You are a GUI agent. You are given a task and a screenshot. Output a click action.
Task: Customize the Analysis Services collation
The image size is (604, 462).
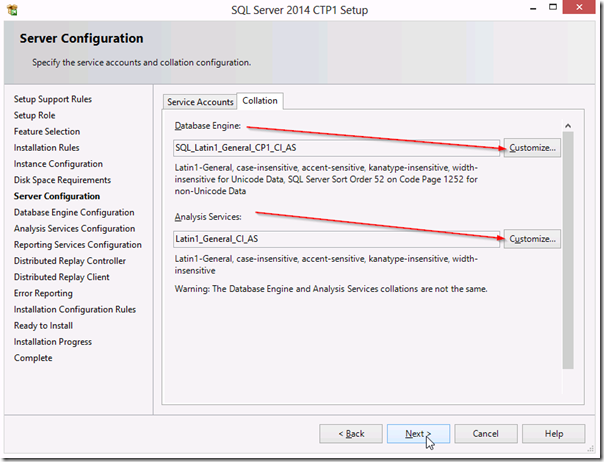click(532, 239)
